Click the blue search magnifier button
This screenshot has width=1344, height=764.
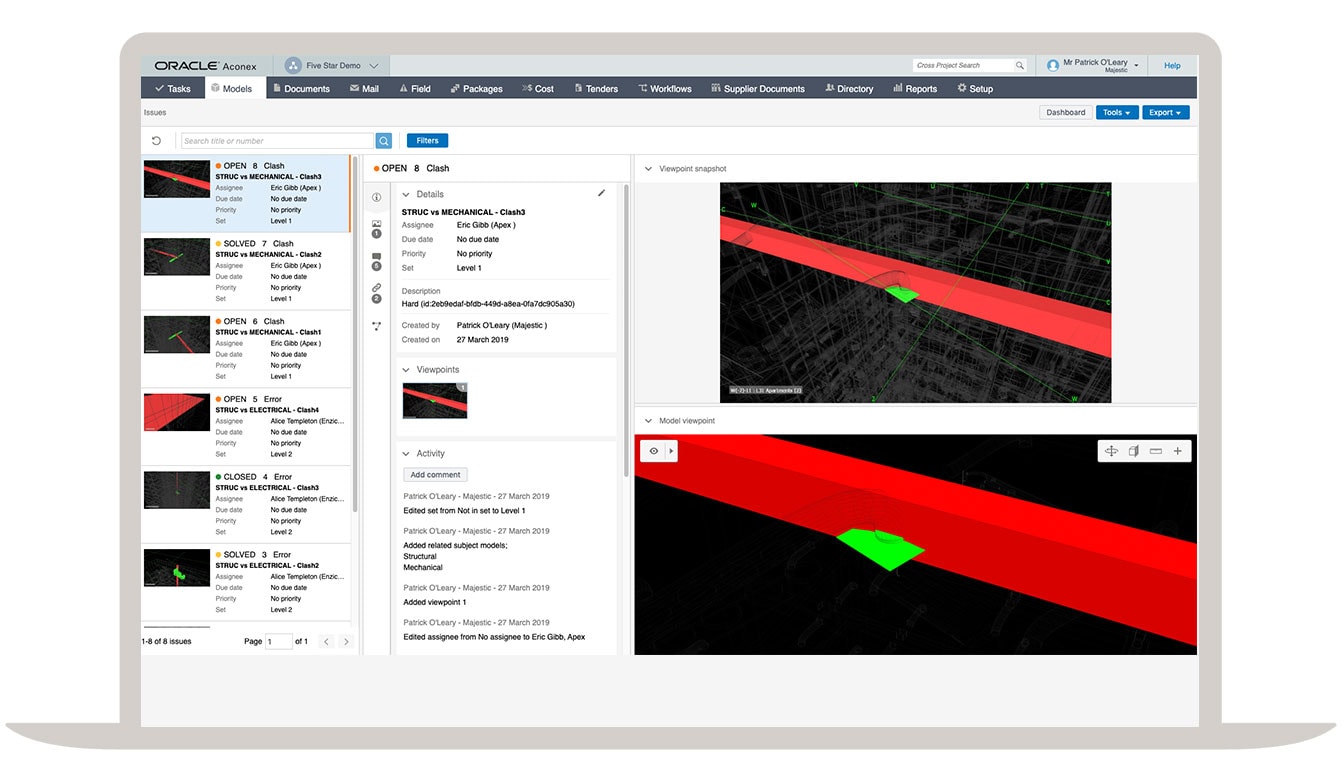click(383, 141)
